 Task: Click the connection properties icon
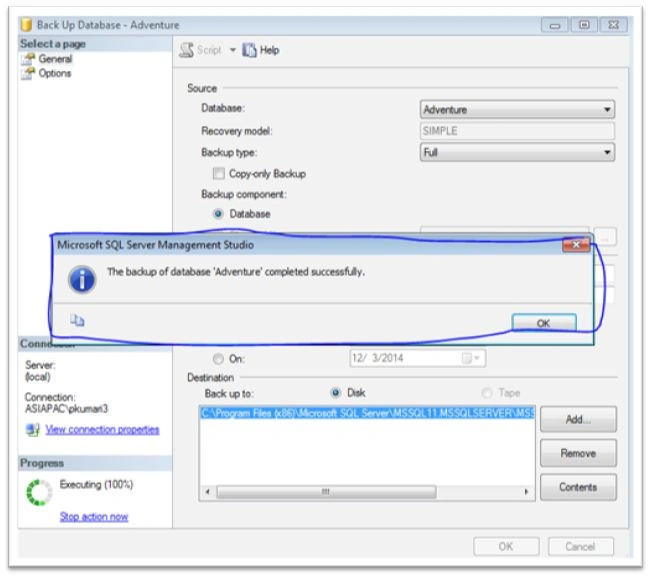pos(33,429)
